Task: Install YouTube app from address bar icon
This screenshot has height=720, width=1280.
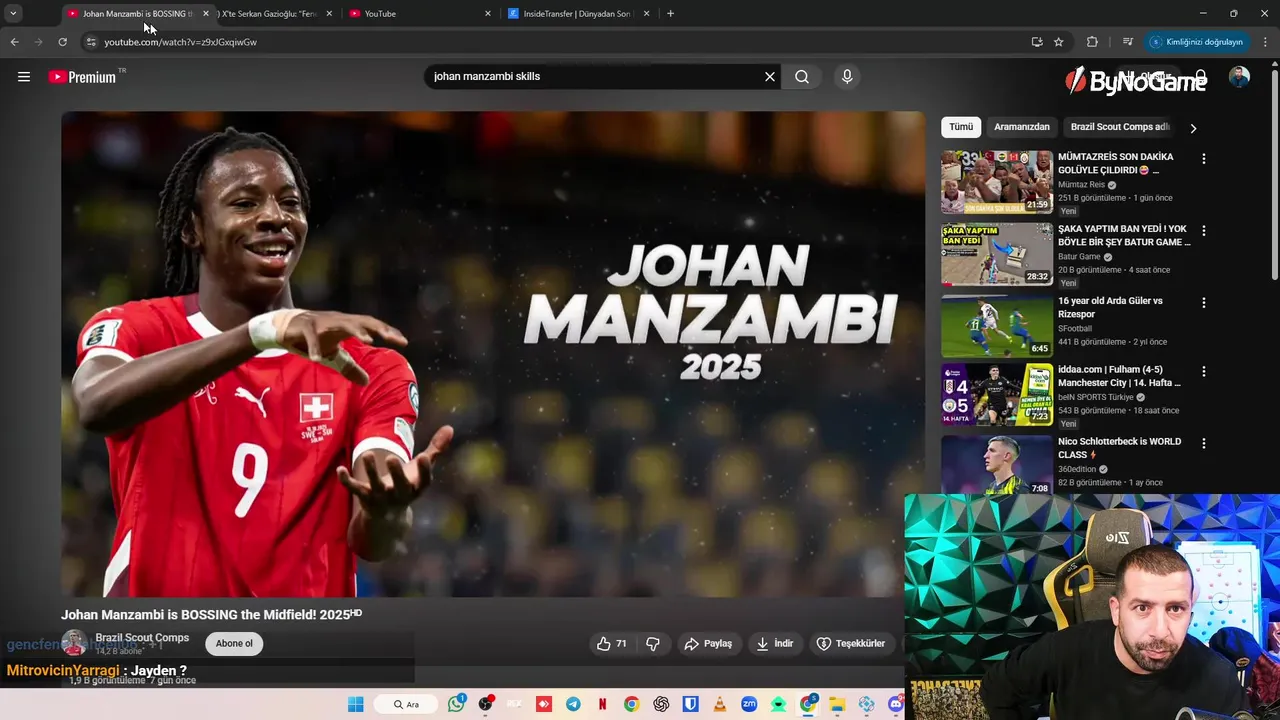Action: click(1037, 42)
